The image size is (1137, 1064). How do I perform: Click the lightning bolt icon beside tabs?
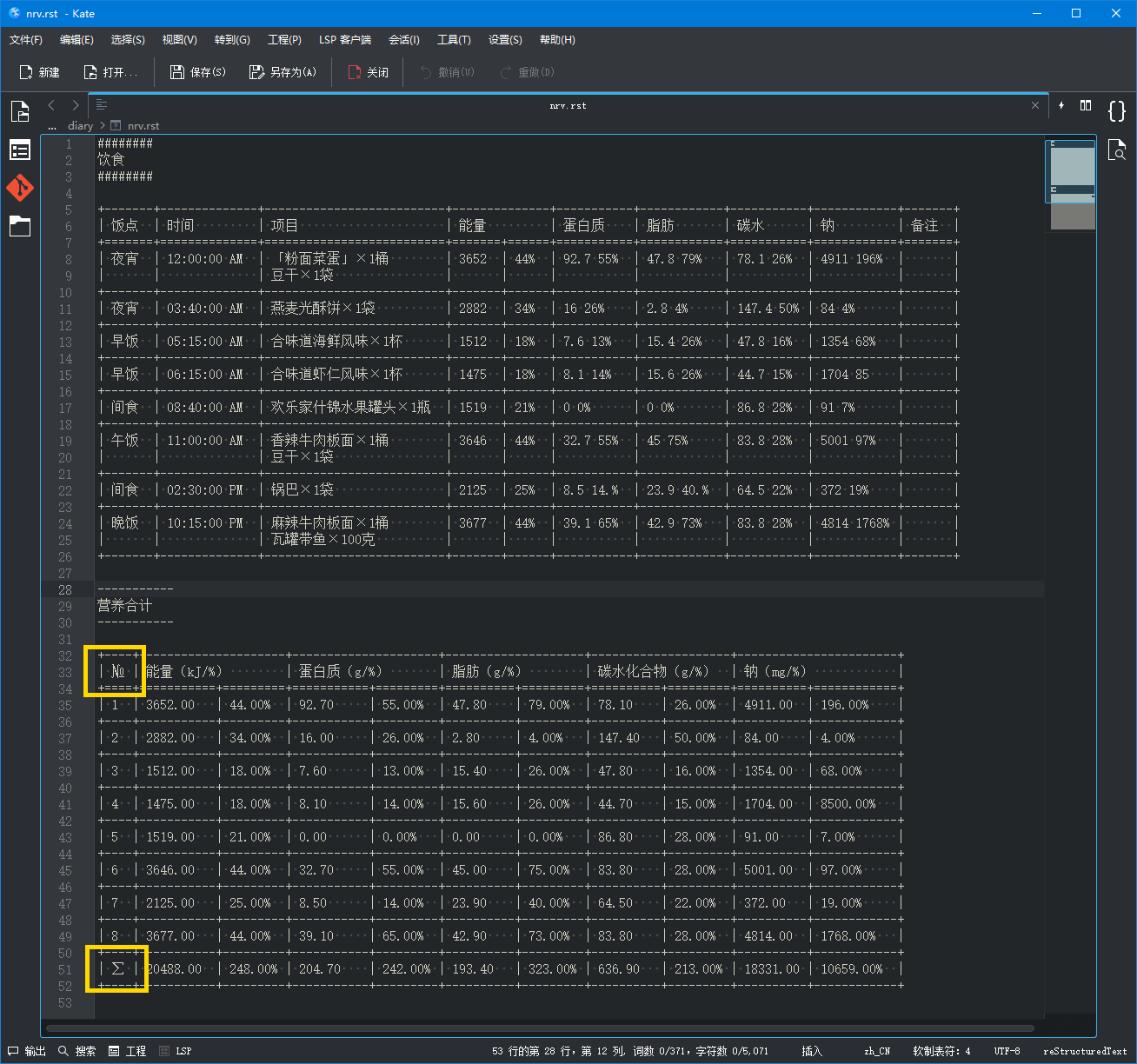(x=1061, y=105)
